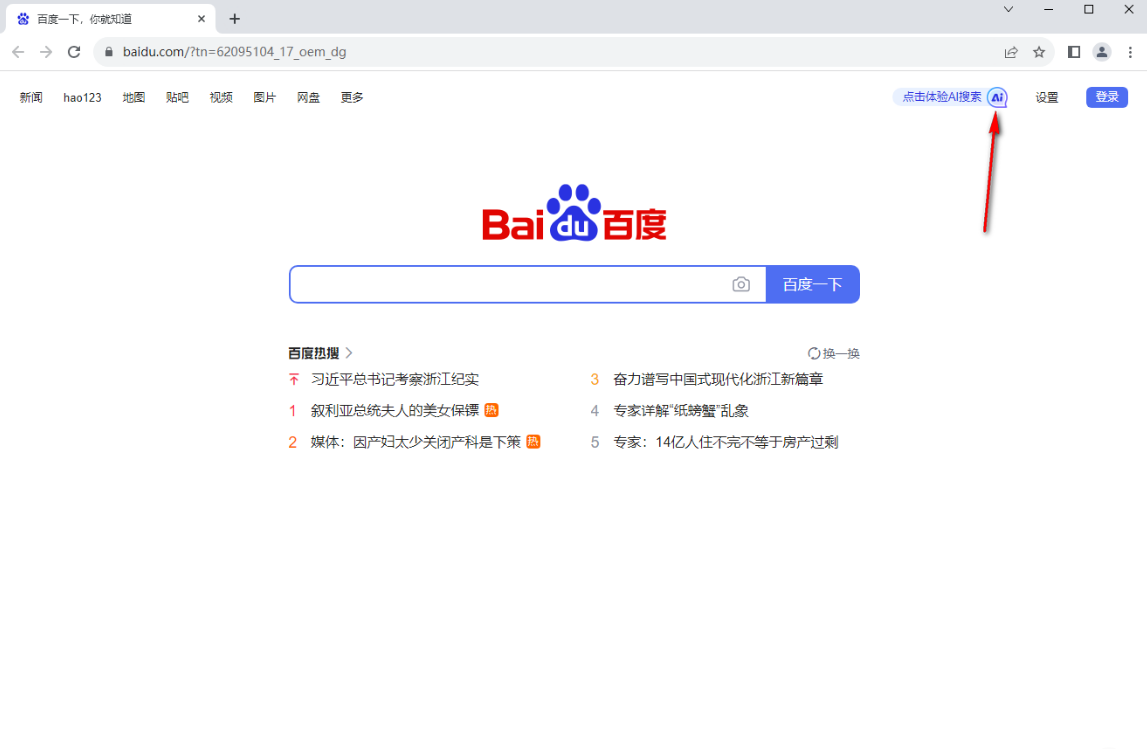Image resolution: width=1147 pixels, height=749 pixels.
Task: Click the browser forward arrow
Action: pos(46,52)
